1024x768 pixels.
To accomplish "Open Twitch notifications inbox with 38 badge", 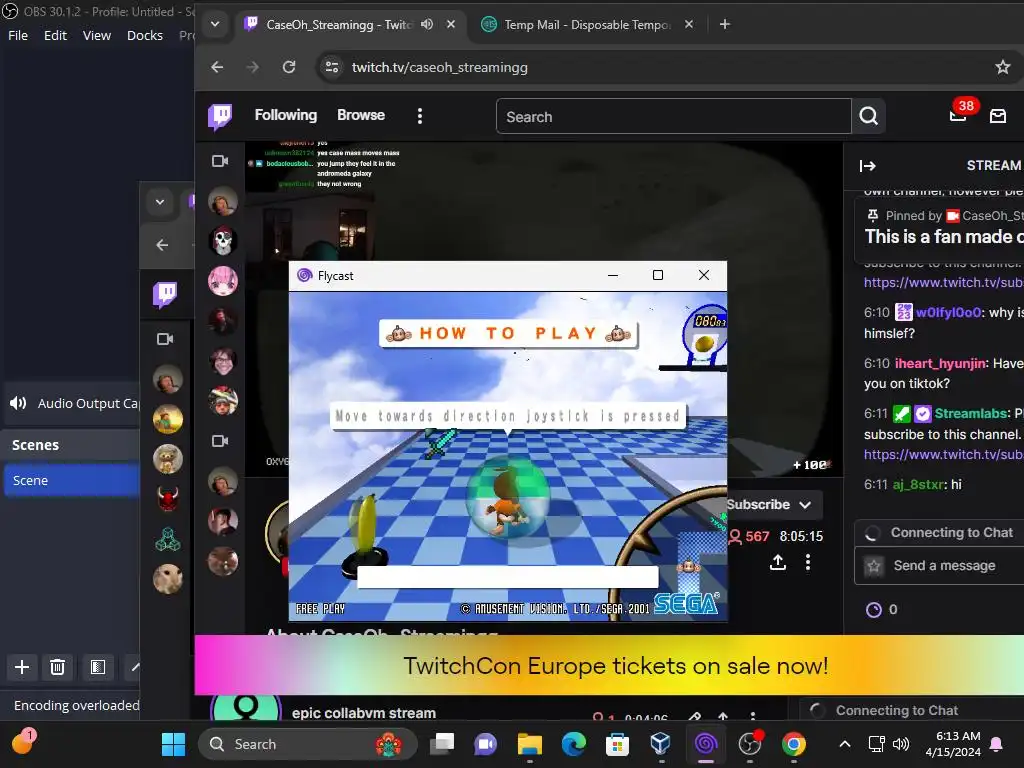I will point(959,114).
